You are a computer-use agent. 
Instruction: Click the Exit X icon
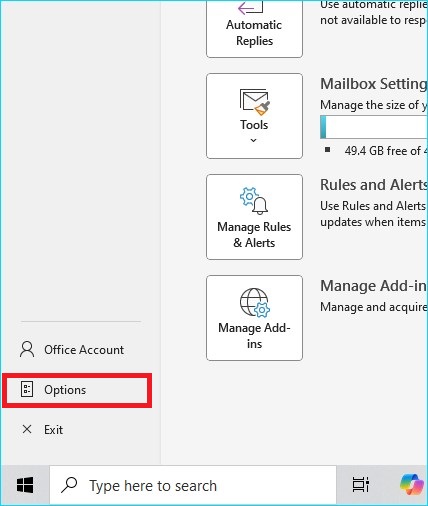(x=27, y=429)
